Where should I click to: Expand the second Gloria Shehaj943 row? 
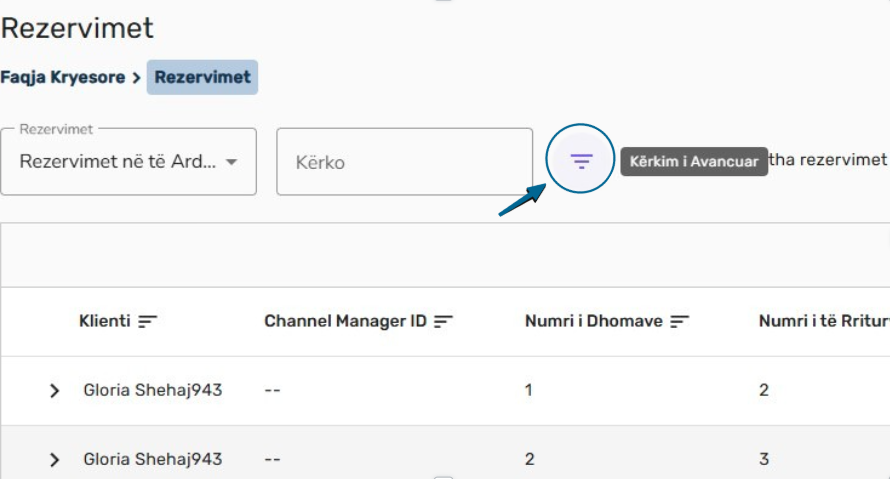pyautogui.click(x=55, y=460)
